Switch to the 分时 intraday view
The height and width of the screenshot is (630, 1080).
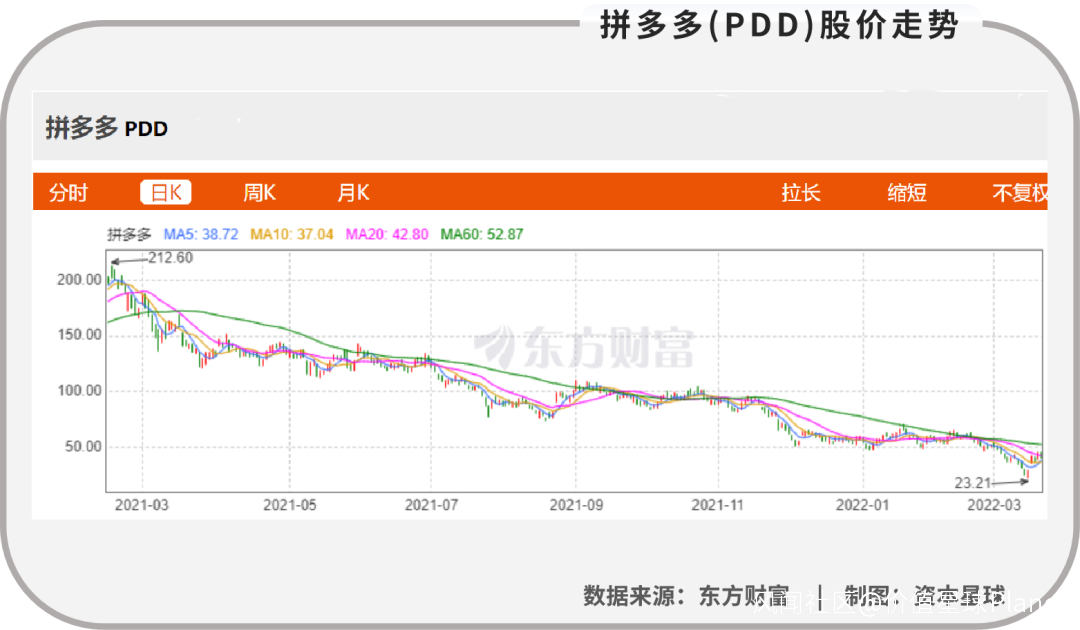tap(68, 193)
